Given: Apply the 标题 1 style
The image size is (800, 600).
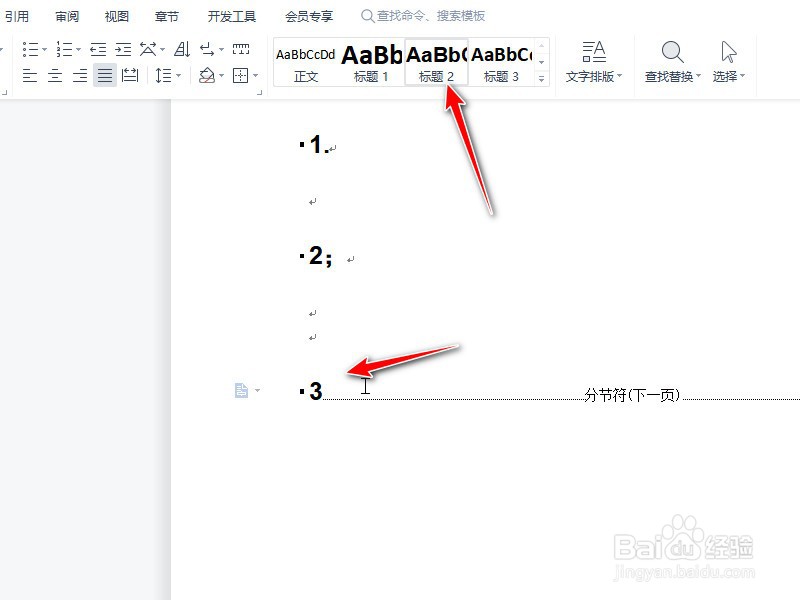Looking at the screenshot, I should tap(371, 64).
